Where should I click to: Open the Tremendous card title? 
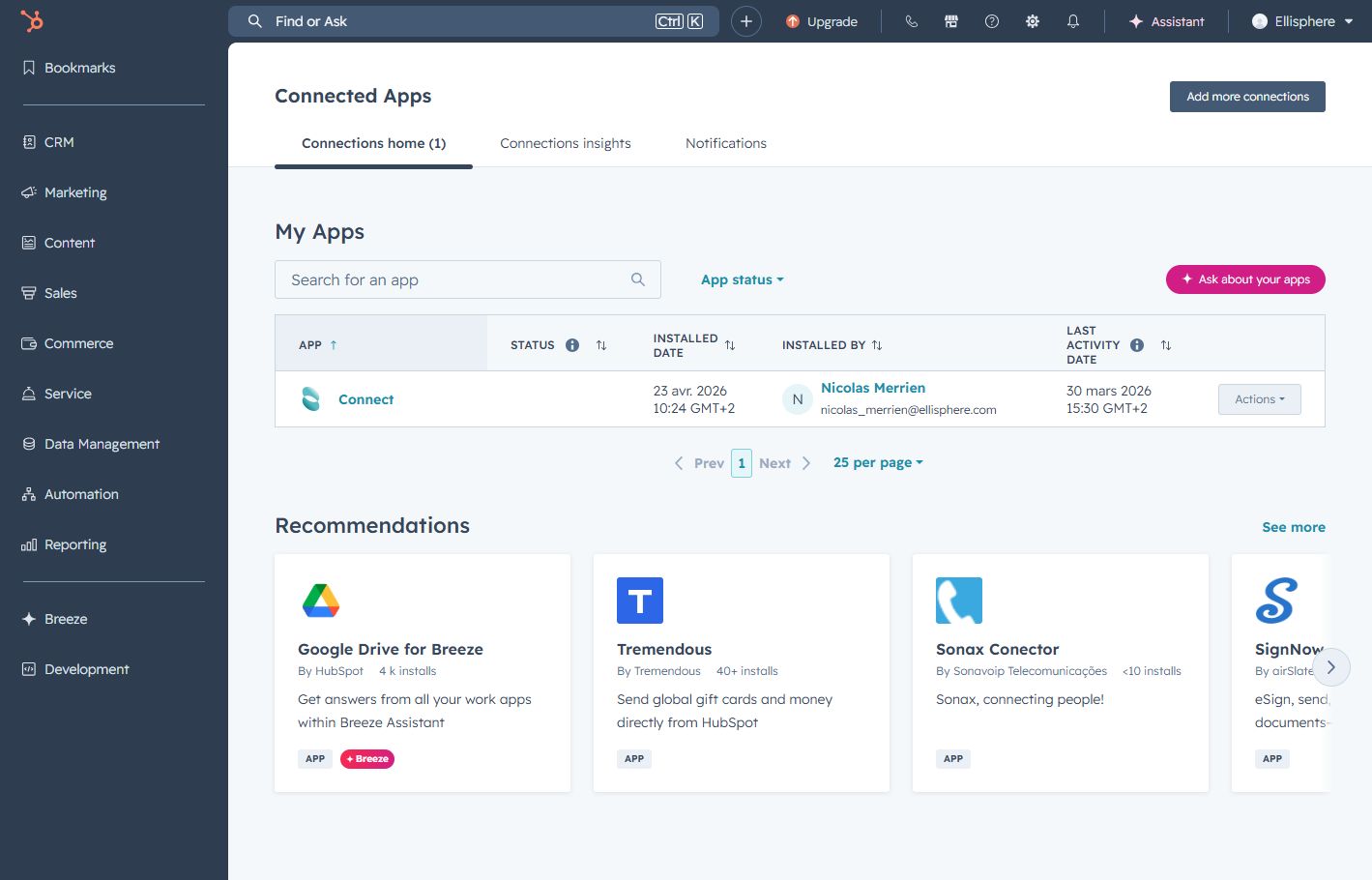[664, 649]
